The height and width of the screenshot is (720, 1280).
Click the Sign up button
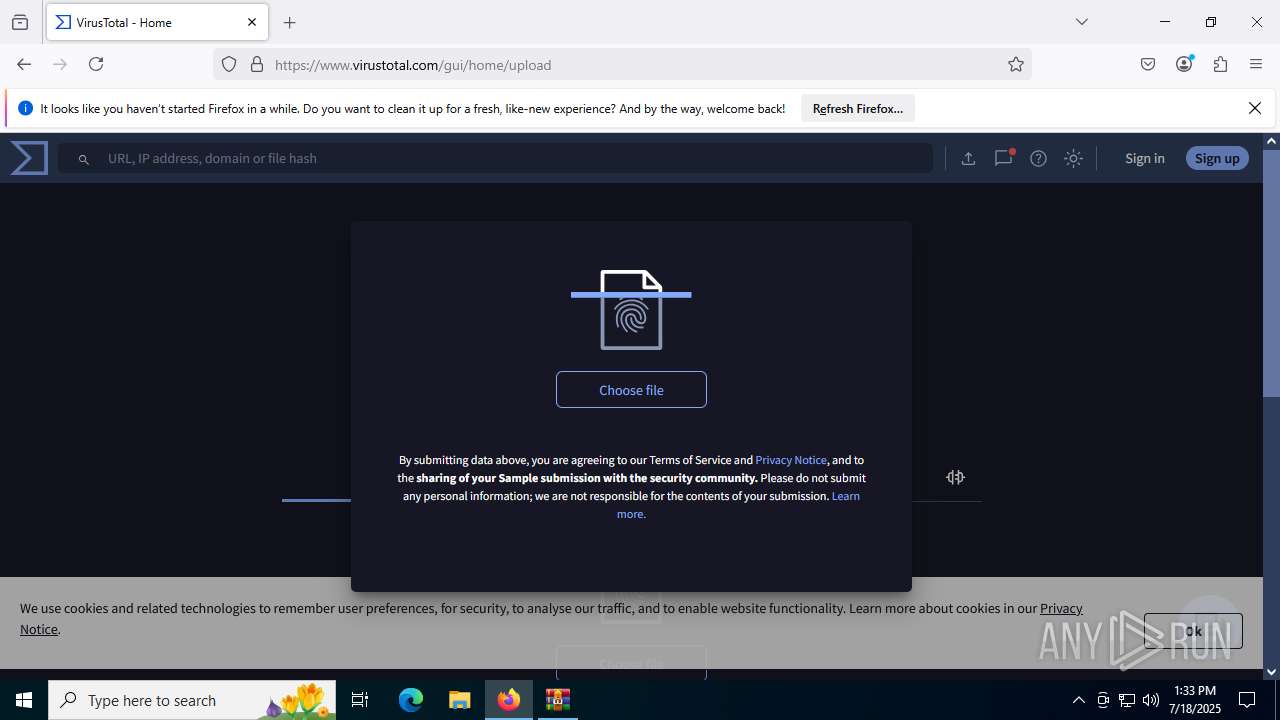pyautogui.click(x=1217, y=158)
